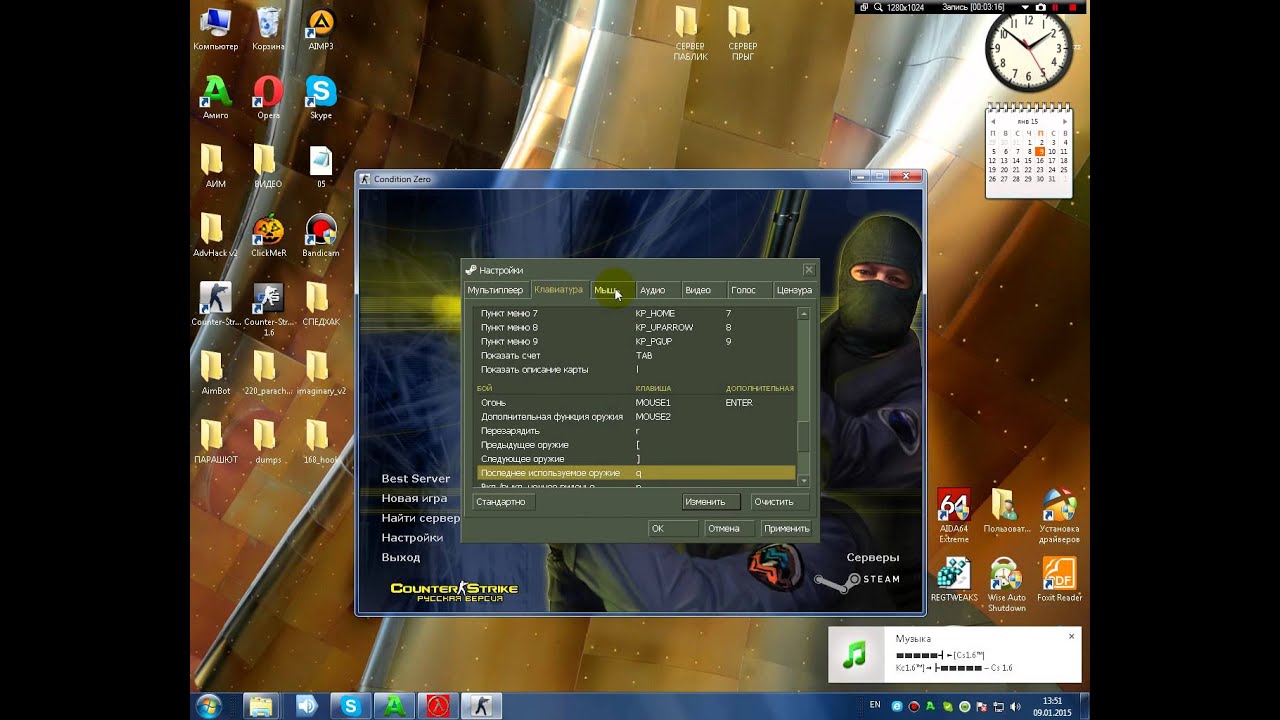1280x720 pixels.
Task: Open the Цензура settings tab
Action: pyautogui.click(x=794, y=290)
